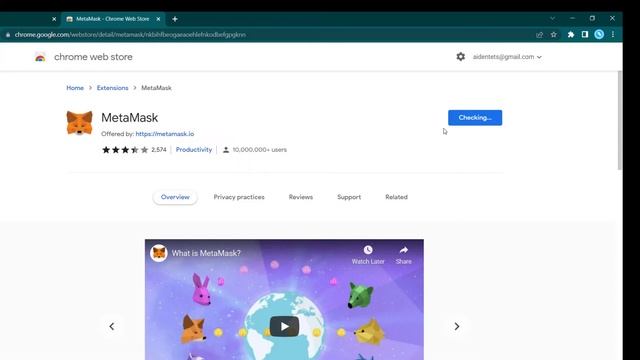Follow the Extensions breadcrumb link
Screen dimensions: 640x360
pos(112,88)
